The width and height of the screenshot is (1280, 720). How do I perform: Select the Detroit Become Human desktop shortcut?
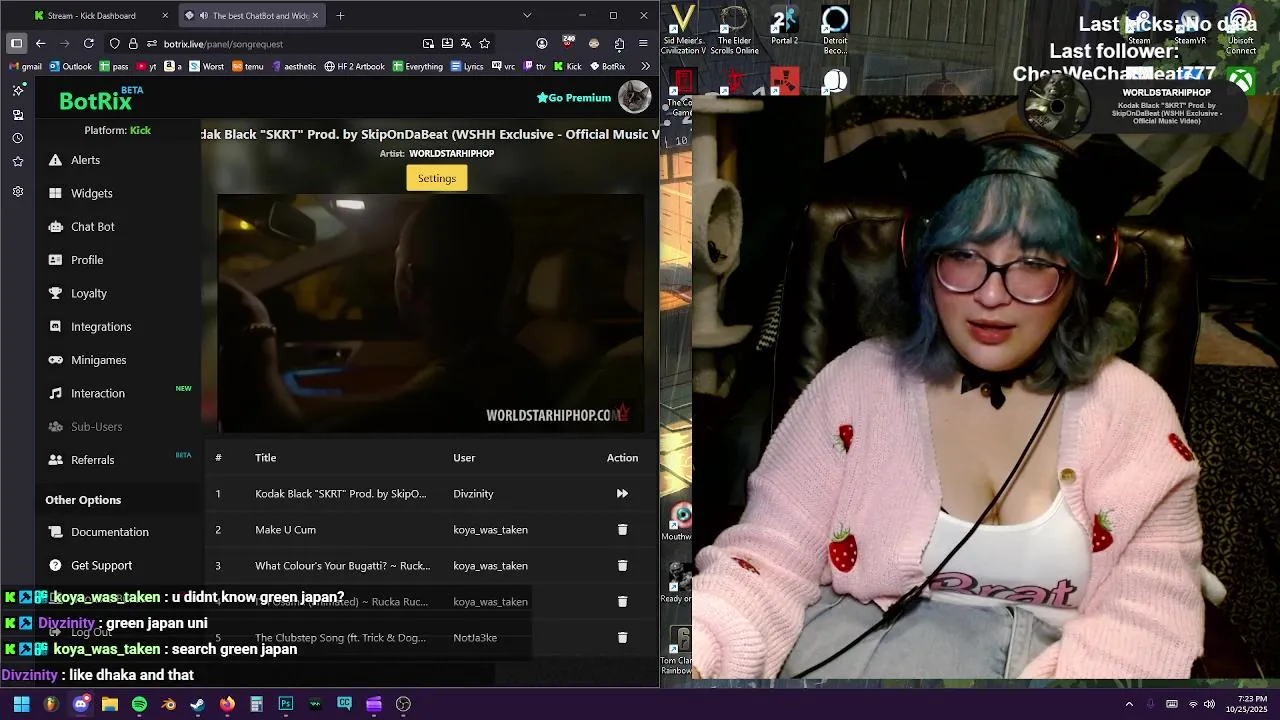click(835, 31)
